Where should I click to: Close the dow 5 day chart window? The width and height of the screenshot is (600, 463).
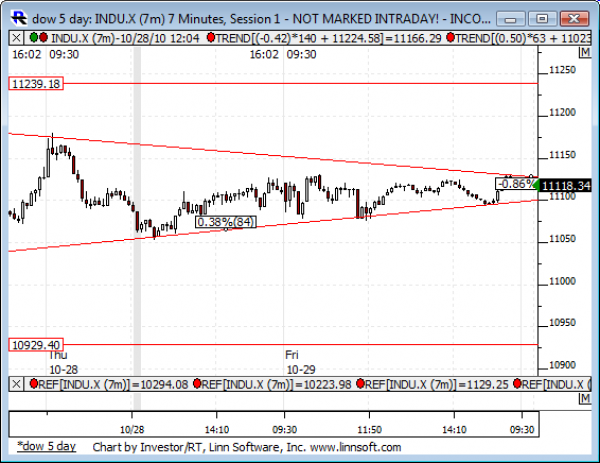574,18
